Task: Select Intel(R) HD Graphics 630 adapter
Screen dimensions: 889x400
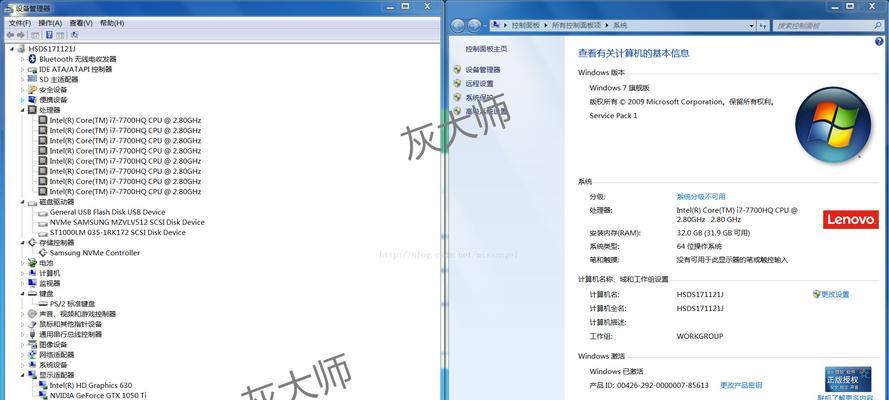Action: [x=91, y=385]
